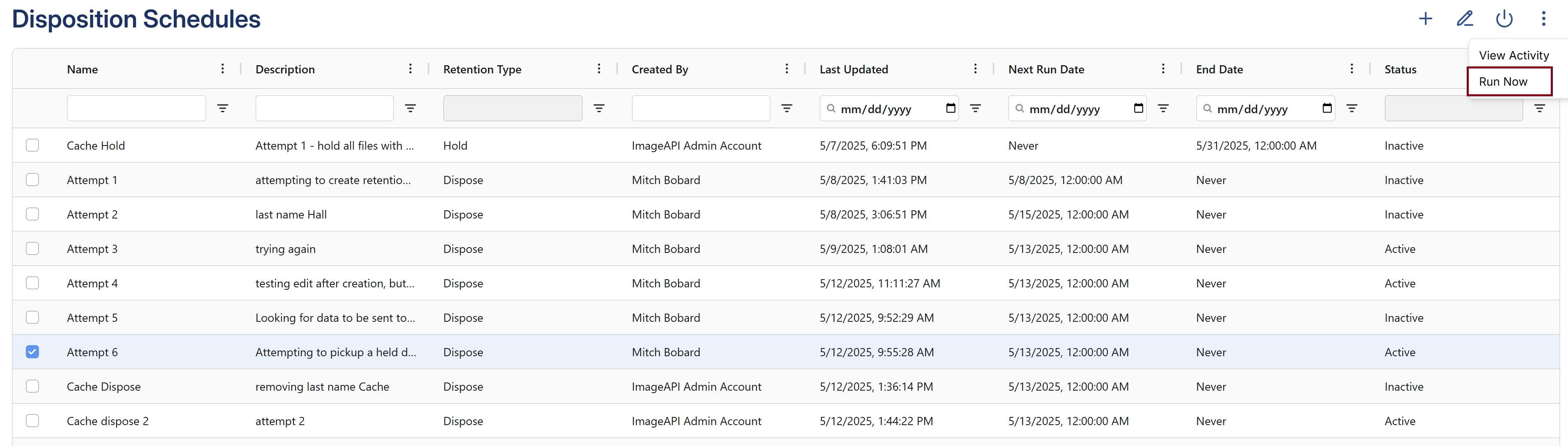This screenshot has height=446, width=1568.
Task: Open the Last Updated column options menu
Action: point(975,69)
